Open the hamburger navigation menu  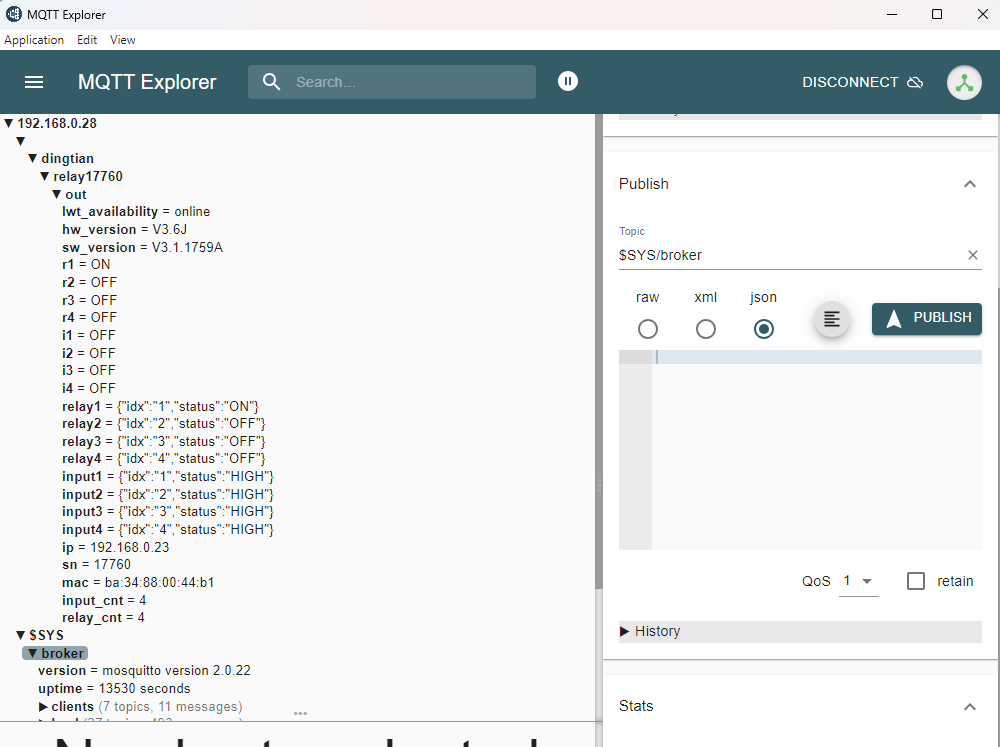(34, 82)
